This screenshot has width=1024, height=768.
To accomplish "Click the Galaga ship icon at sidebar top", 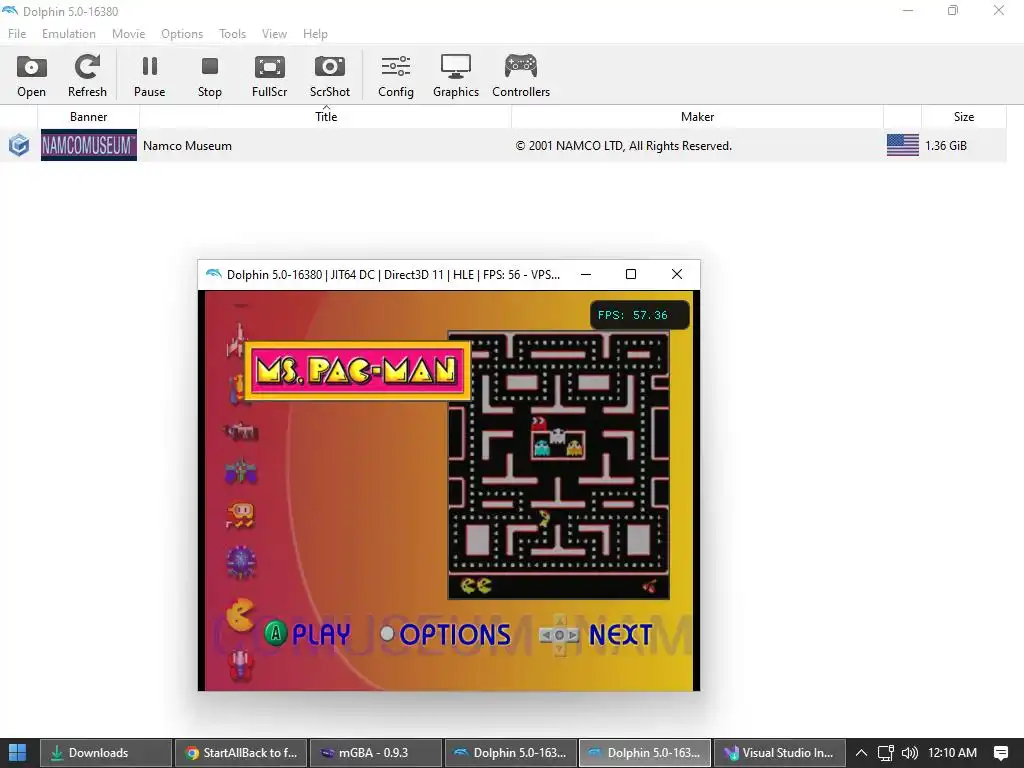I will point(237,340).
